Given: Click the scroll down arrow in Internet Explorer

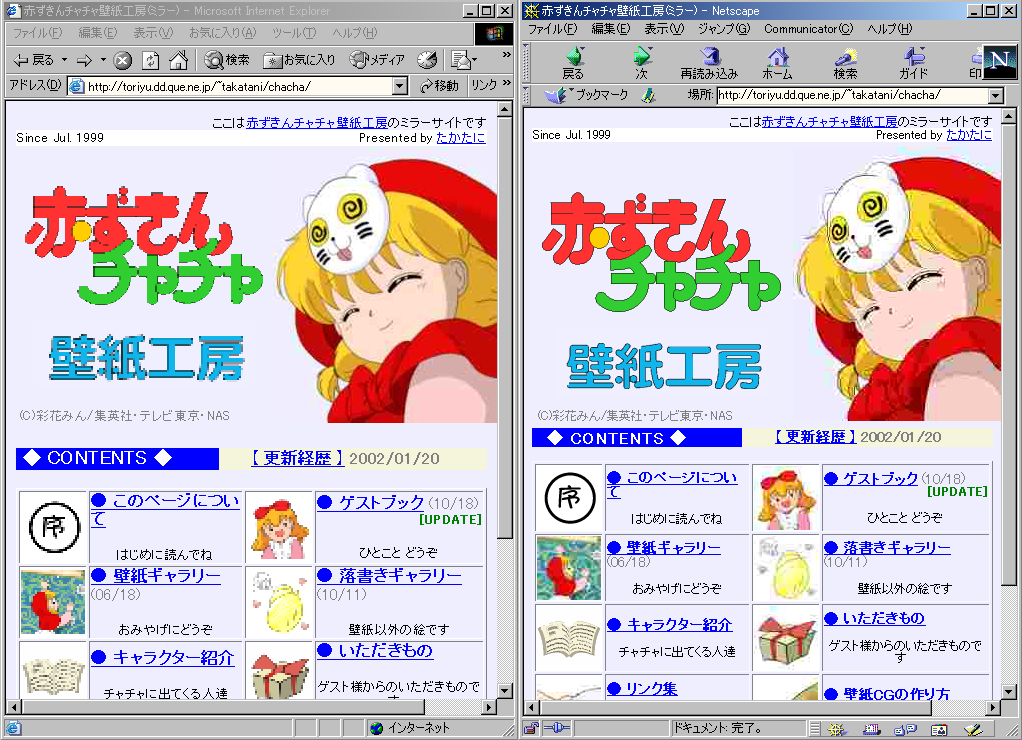Looking at the screenshot, I should click(505, 690).
